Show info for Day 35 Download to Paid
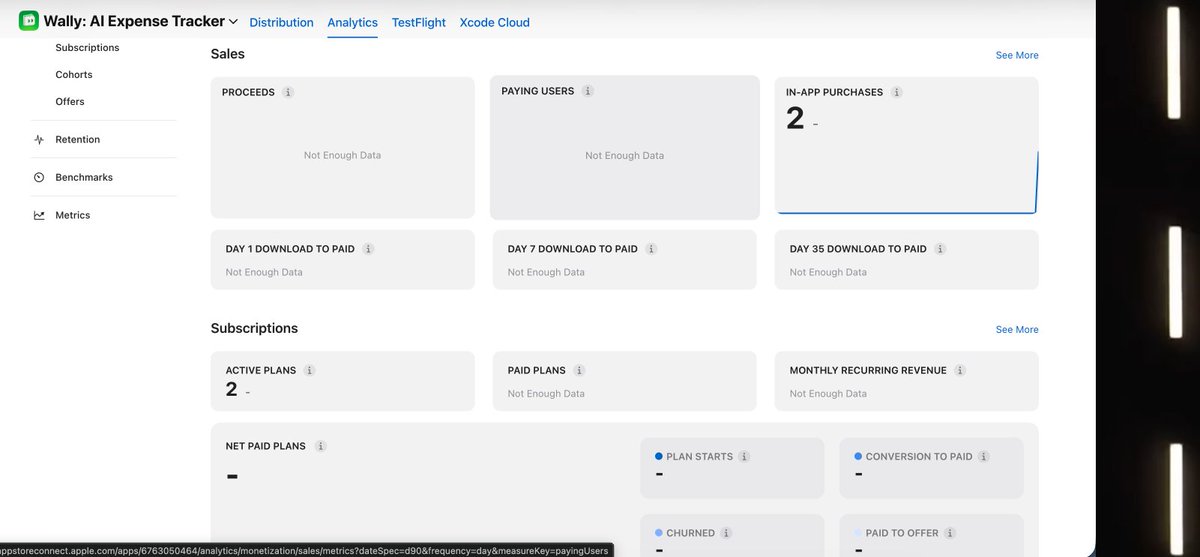 (940, 249)
